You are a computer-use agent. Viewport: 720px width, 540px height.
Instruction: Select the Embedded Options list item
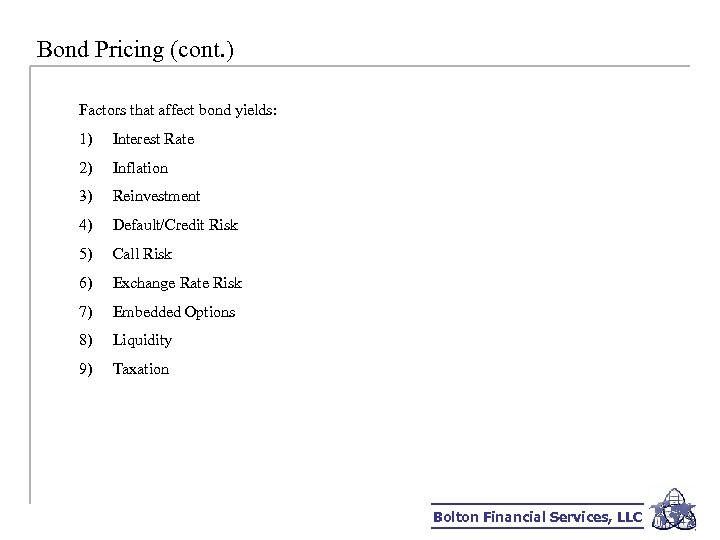(x=174, y=312)
